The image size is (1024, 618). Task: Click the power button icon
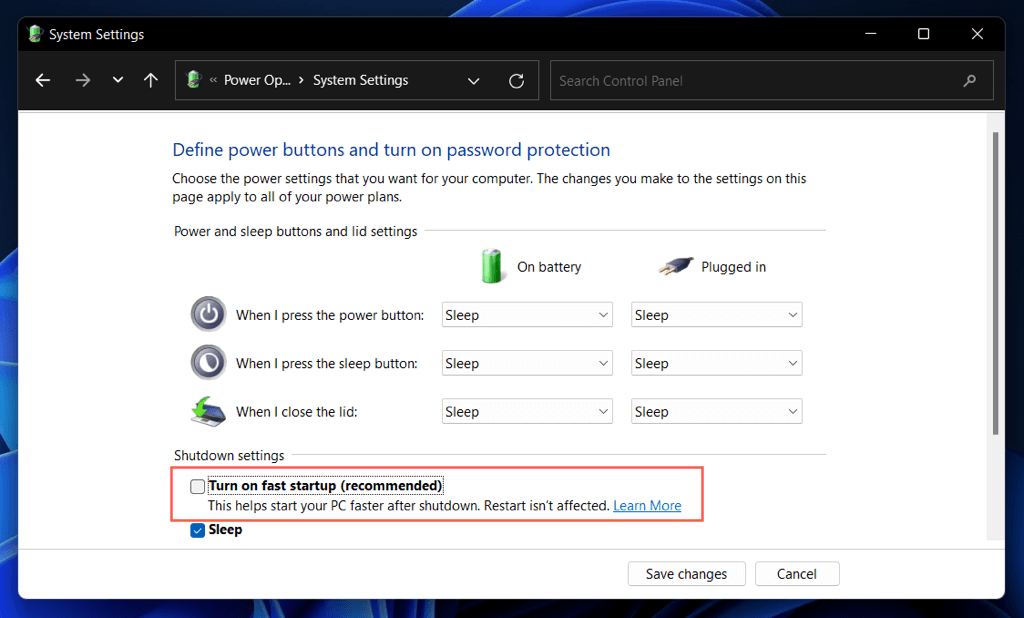[x=208, y=314]
